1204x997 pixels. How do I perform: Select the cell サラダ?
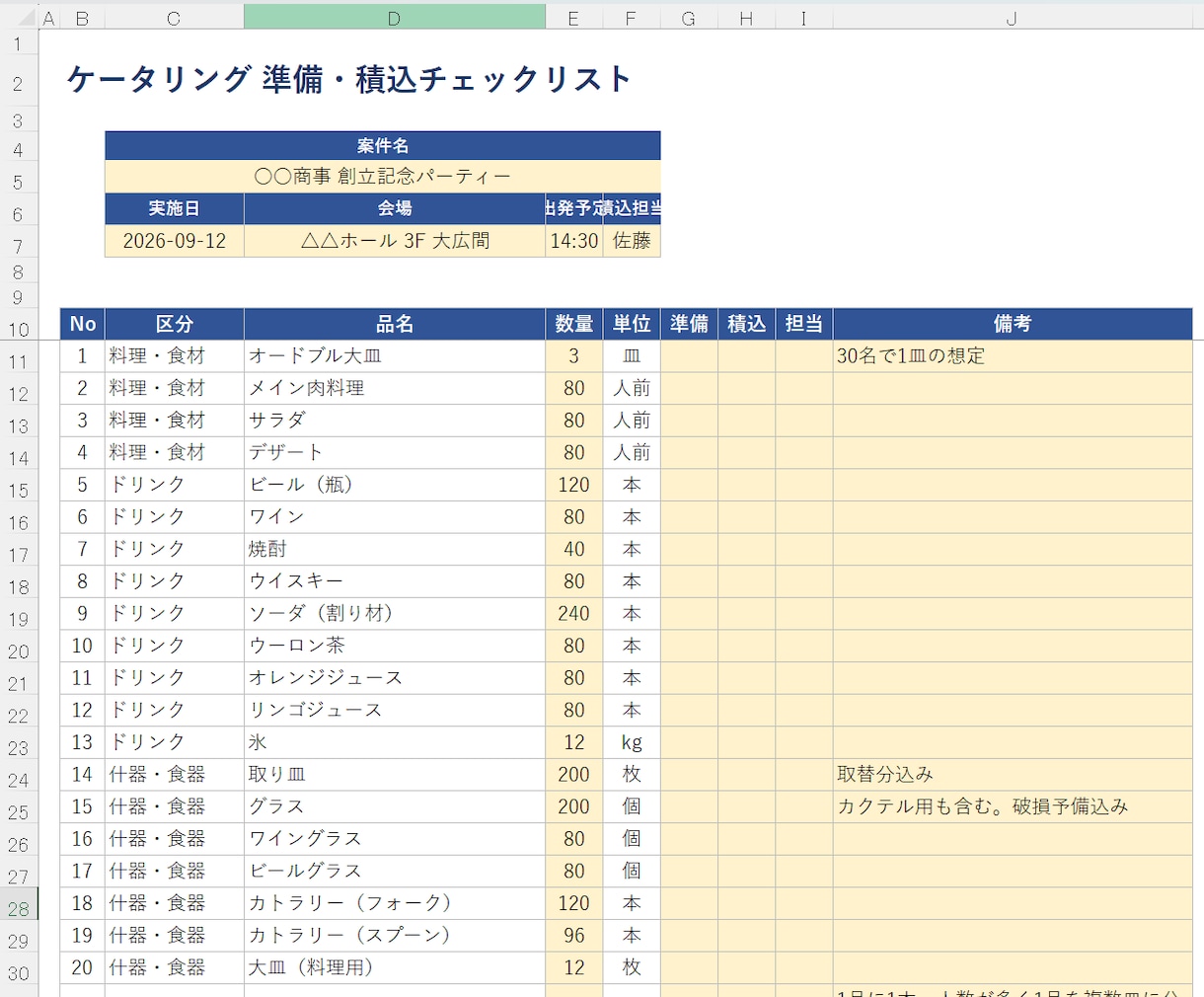point(395,421)
